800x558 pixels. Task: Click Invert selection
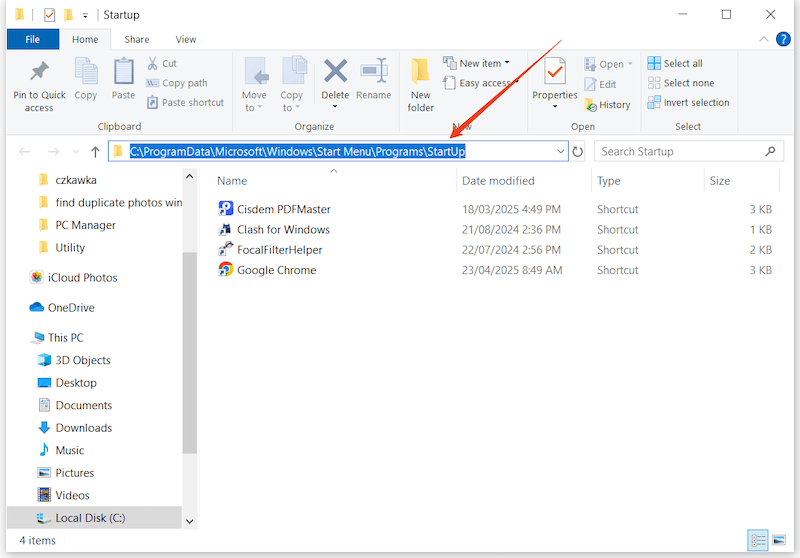point(688,103)
